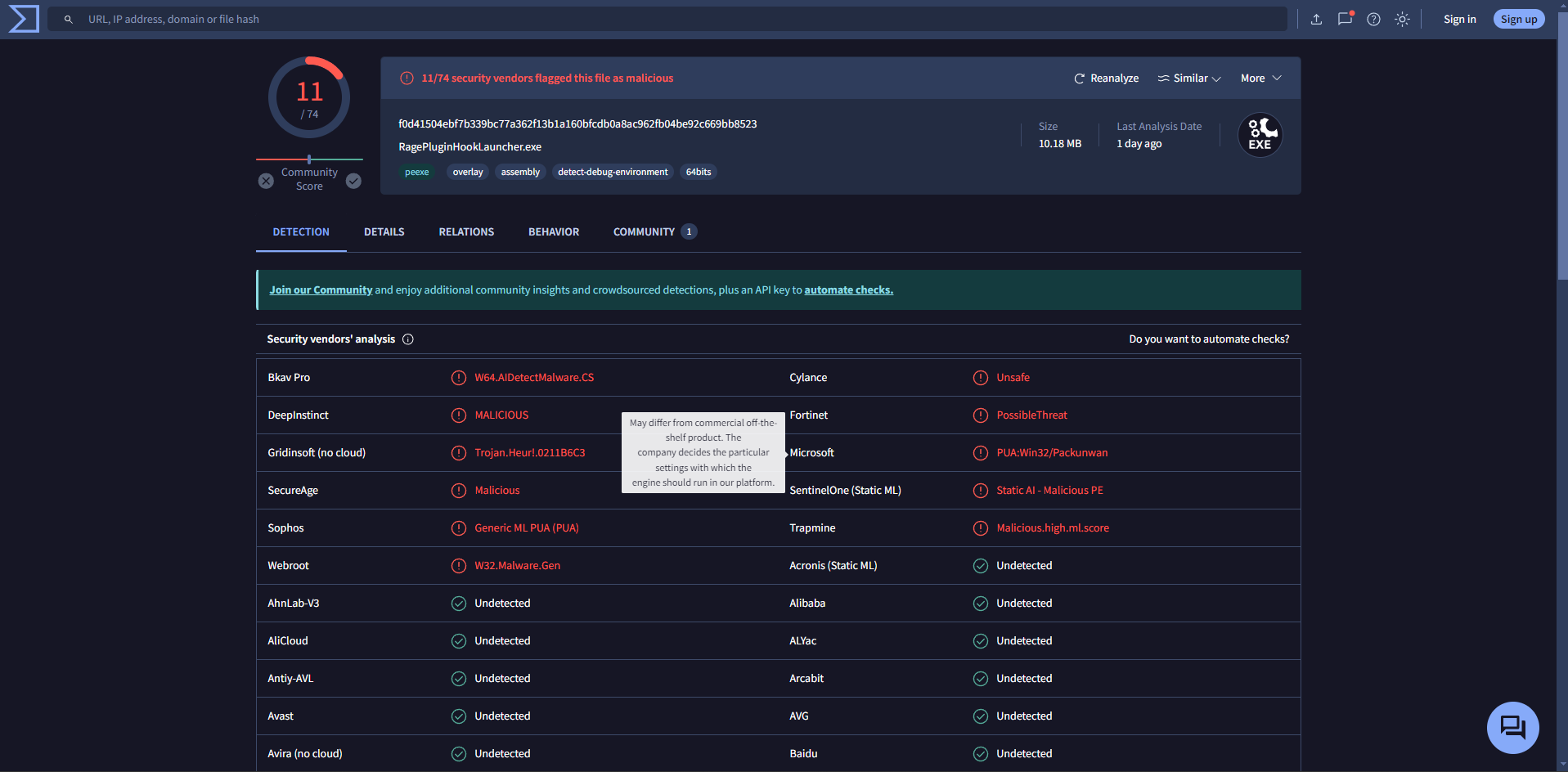
Task: Click the alert icon beside Sophos detection
Action: 459,528
